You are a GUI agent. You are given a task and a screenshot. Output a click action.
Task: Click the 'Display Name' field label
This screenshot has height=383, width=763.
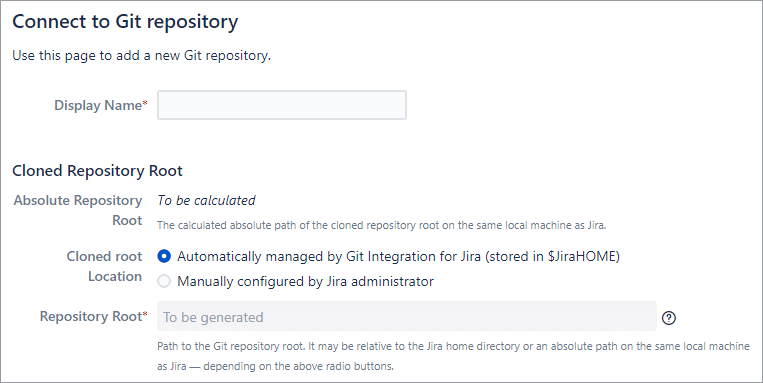[97, 105]
